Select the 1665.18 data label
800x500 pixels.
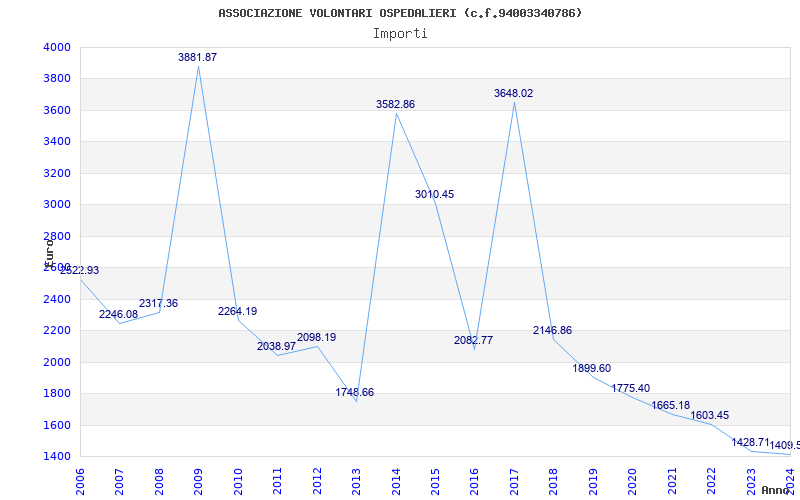670,406
